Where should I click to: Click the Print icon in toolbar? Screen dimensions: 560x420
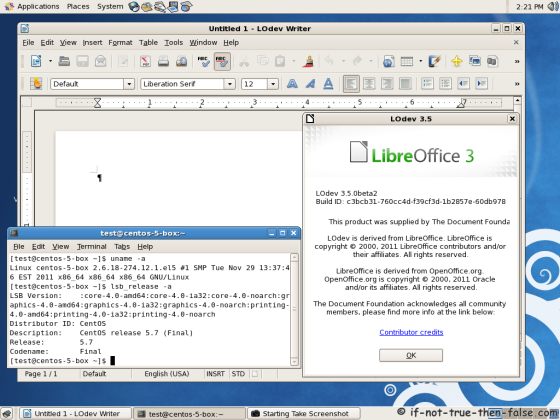(x=163, y=61)
